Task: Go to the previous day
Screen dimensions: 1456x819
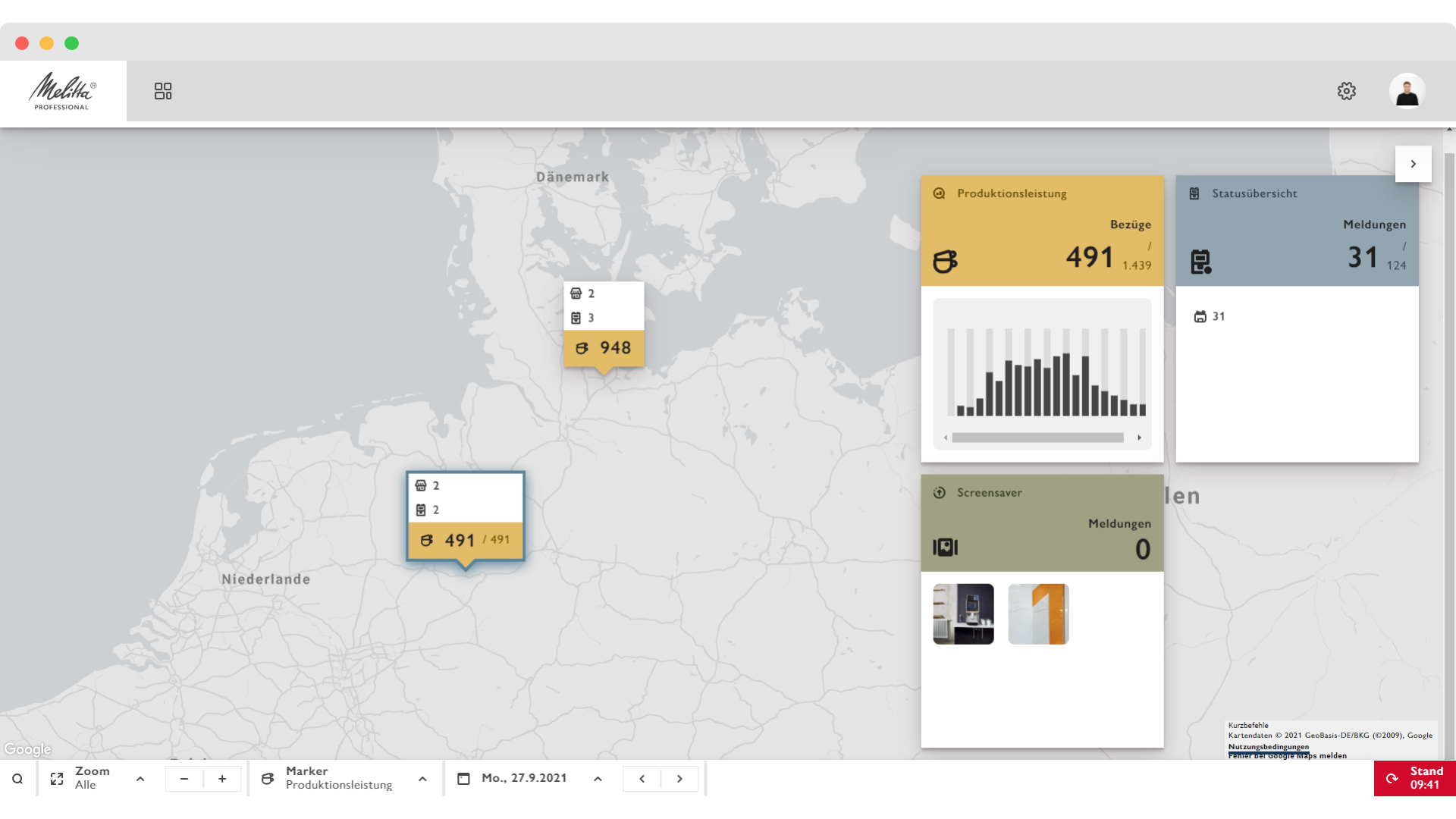Action: [642, 779]
